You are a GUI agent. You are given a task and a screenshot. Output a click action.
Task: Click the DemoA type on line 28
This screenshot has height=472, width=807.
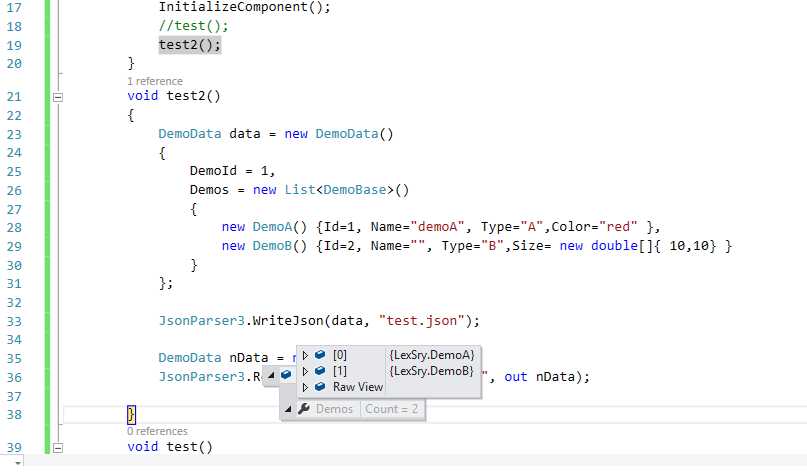pyautogui.click(x=272, y=227)
